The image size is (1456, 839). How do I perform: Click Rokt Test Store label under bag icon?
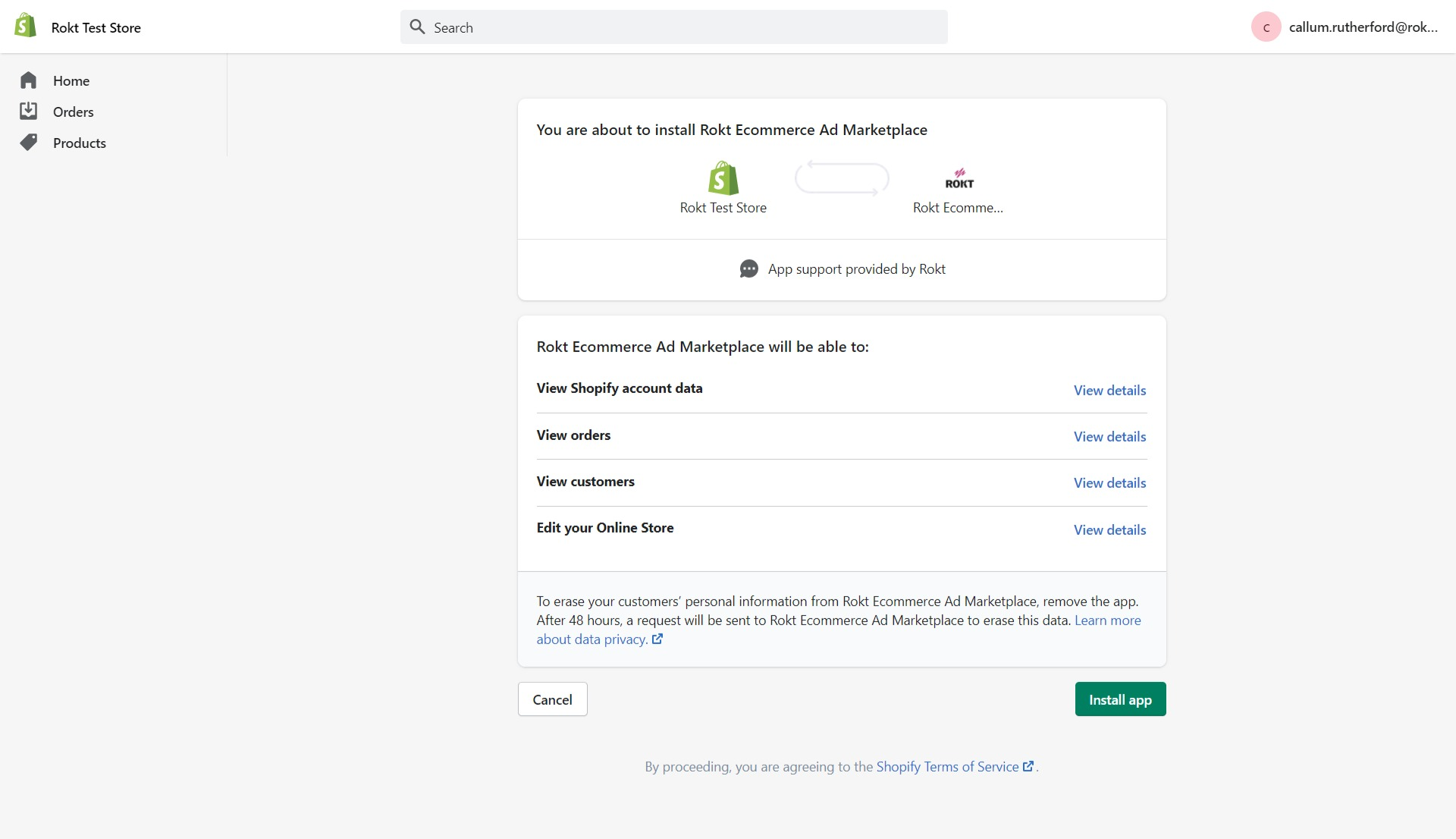tap(723, 208)
